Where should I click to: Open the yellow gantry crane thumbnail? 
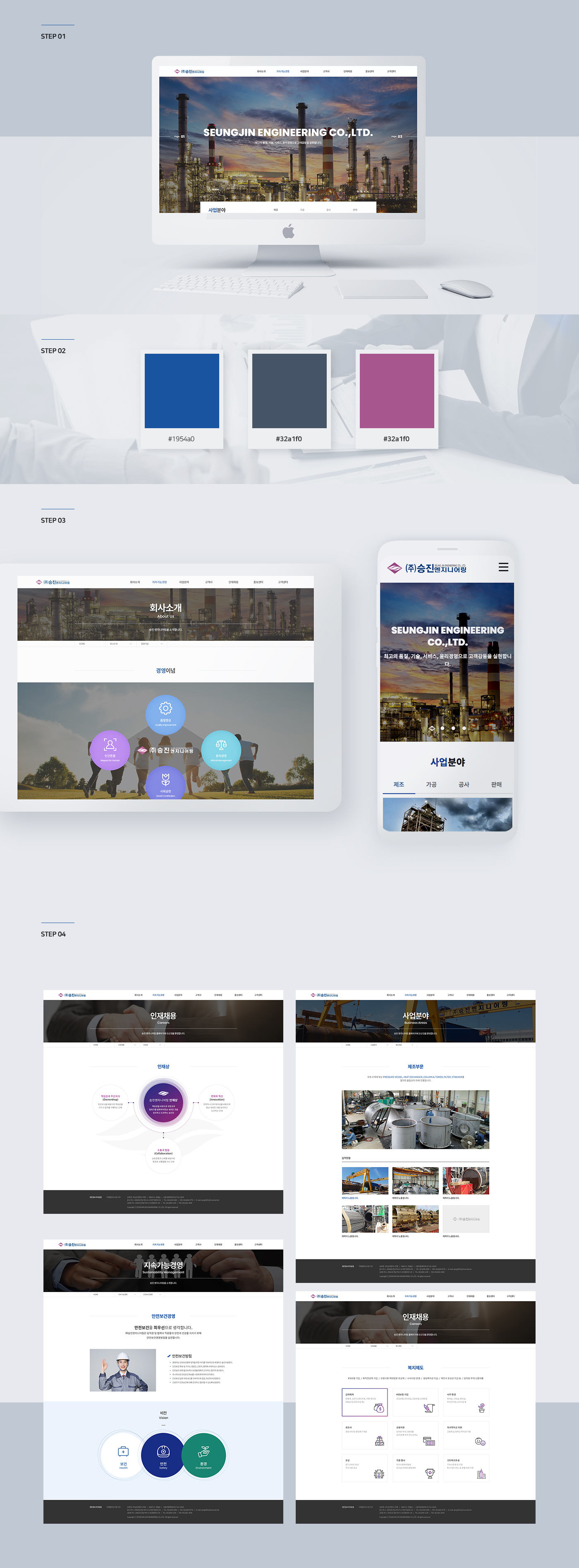365,1180
